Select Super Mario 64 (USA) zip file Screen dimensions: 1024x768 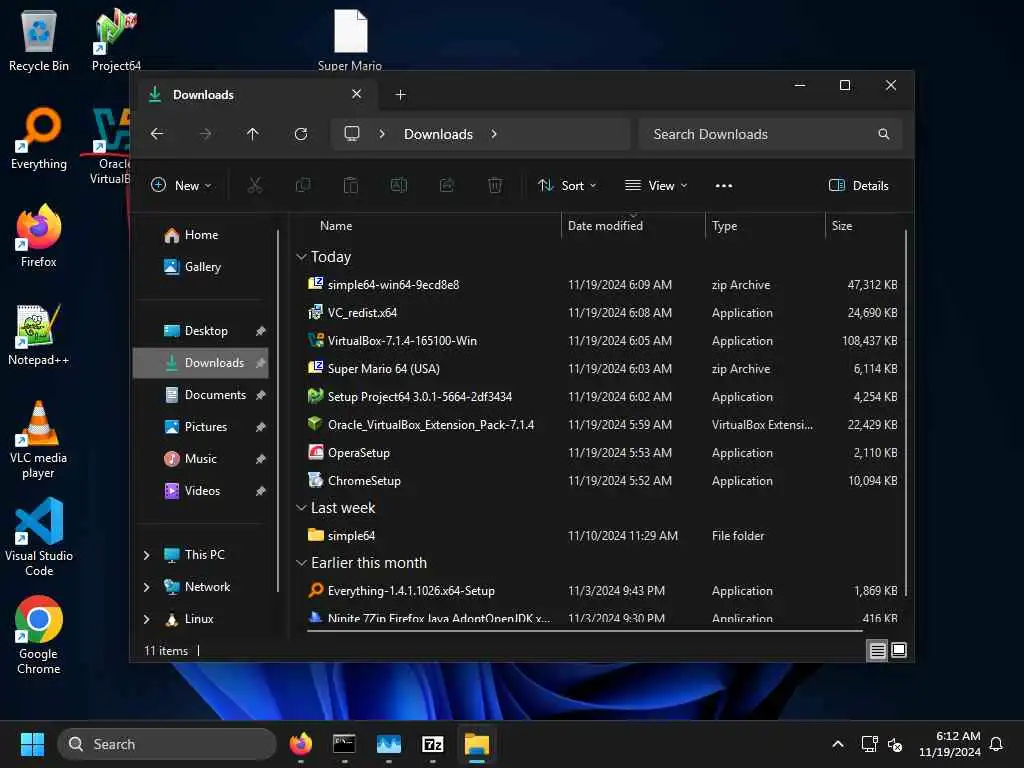(x=601, y=369)
